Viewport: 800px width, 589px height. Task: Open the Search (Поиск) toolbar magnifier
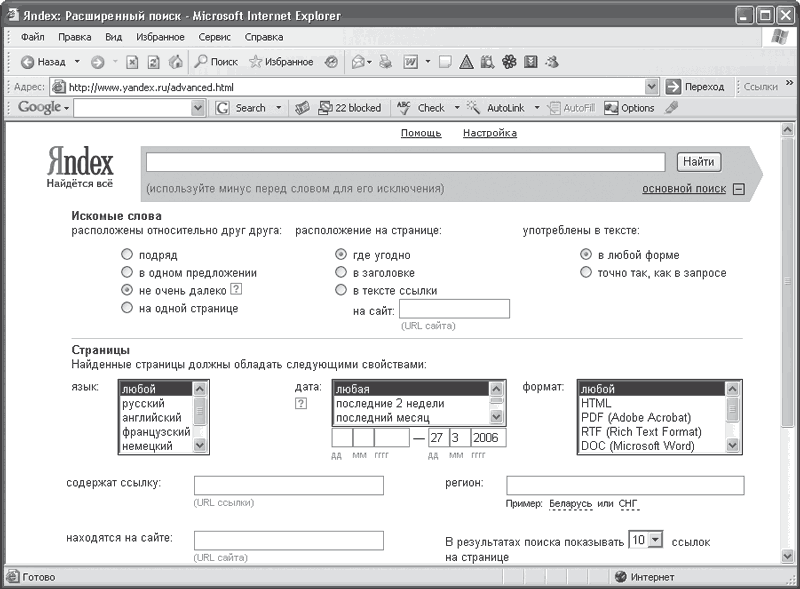216,62
